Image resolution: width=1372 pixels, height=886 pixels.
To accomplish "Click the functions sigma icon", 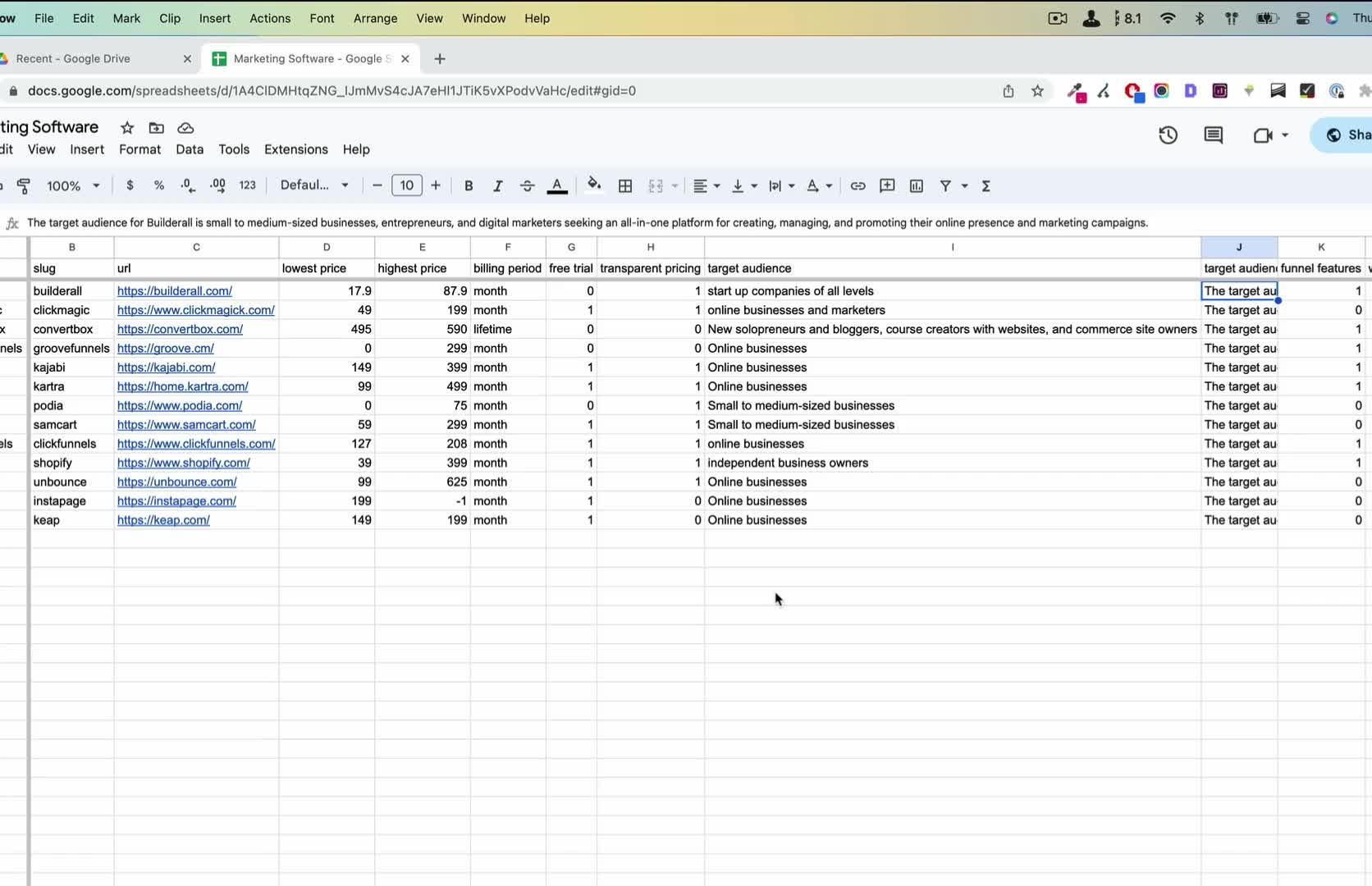I will pos(986,185).
